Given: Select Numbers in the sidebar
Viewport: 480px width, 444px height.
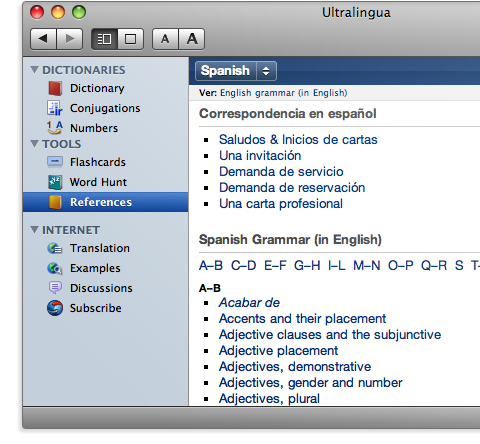Looking at the screenshot, I should click(x=94, y=128).
